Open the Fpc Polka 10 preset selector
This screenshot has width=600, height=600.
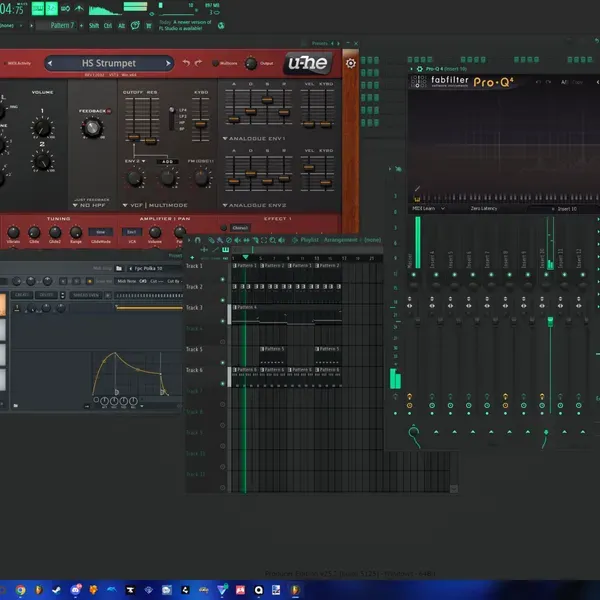148,269
